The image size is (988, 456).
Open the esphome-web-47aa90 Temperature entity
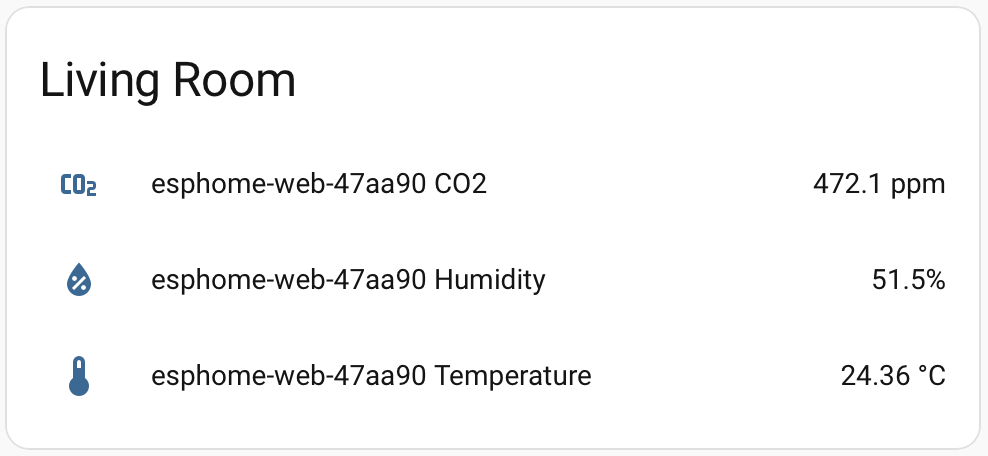(371, 377)
